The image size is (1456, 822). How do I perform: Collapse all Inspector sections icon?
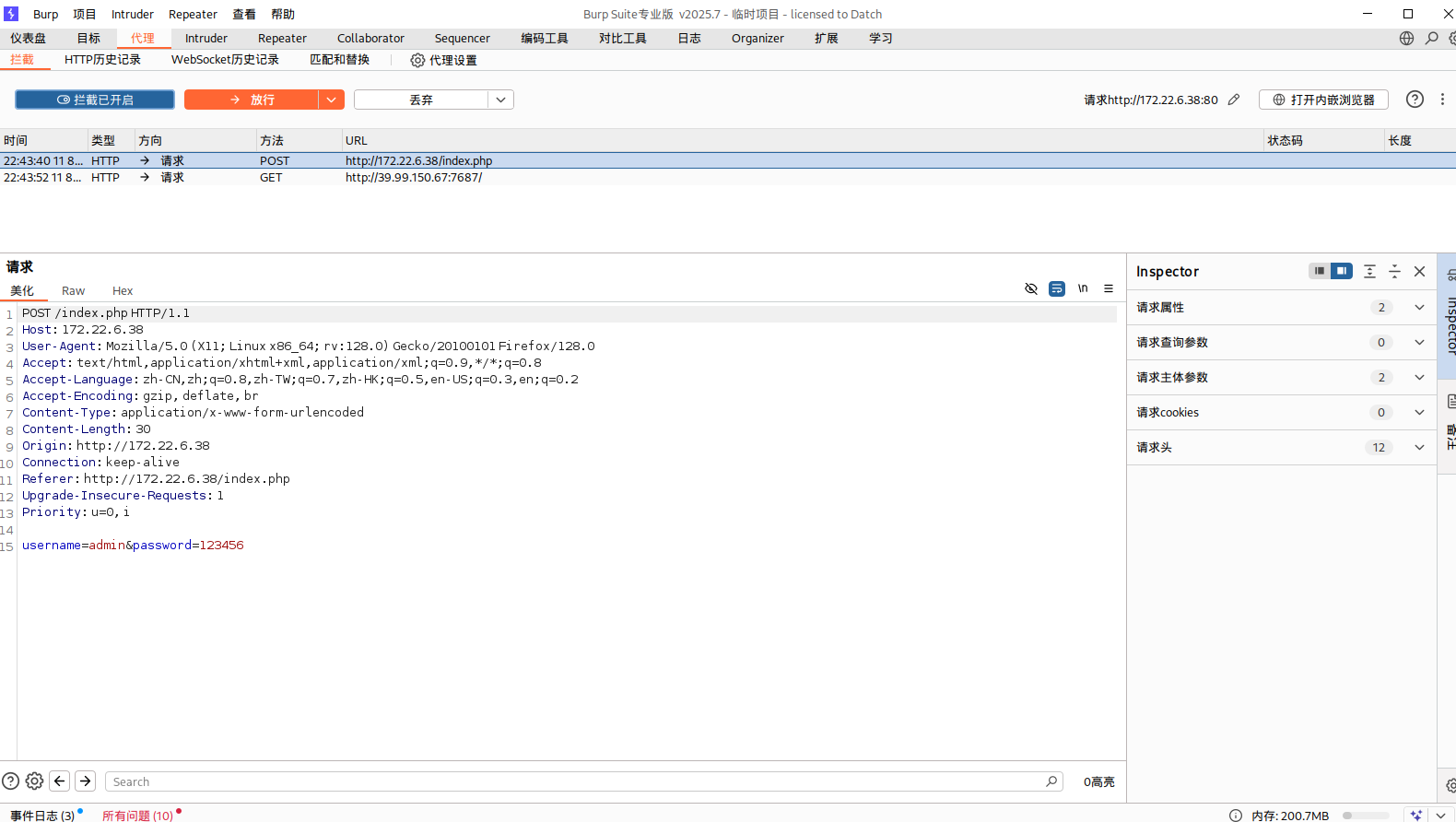pyautogui.click(x=1394, y=271)
